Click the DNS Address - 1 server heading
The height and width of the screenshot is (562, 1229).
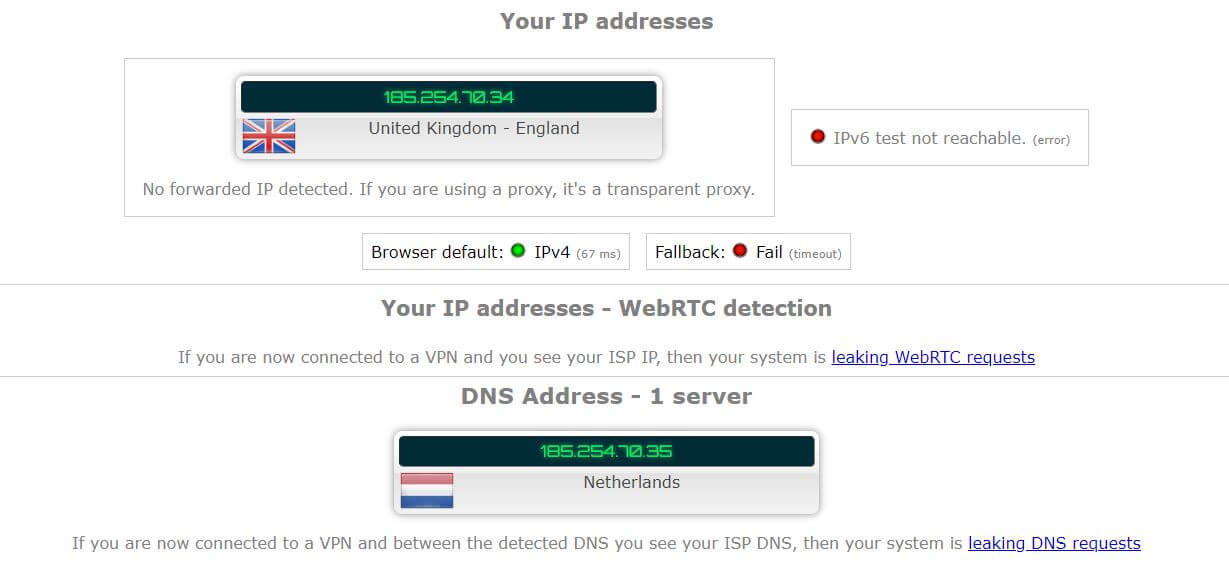(x=606, y=396)
